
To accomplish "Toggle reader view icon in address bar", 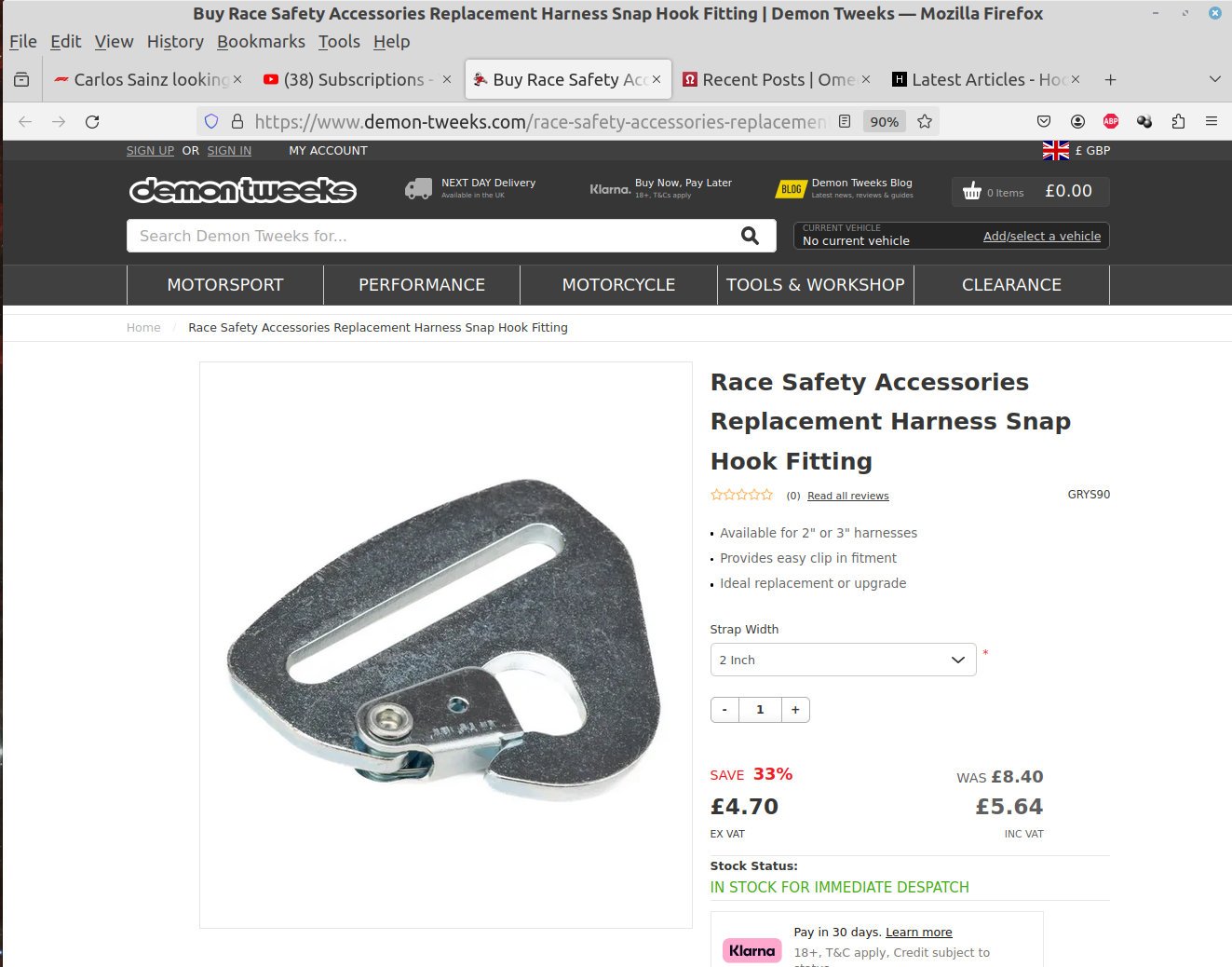I will tap(845, 121).
